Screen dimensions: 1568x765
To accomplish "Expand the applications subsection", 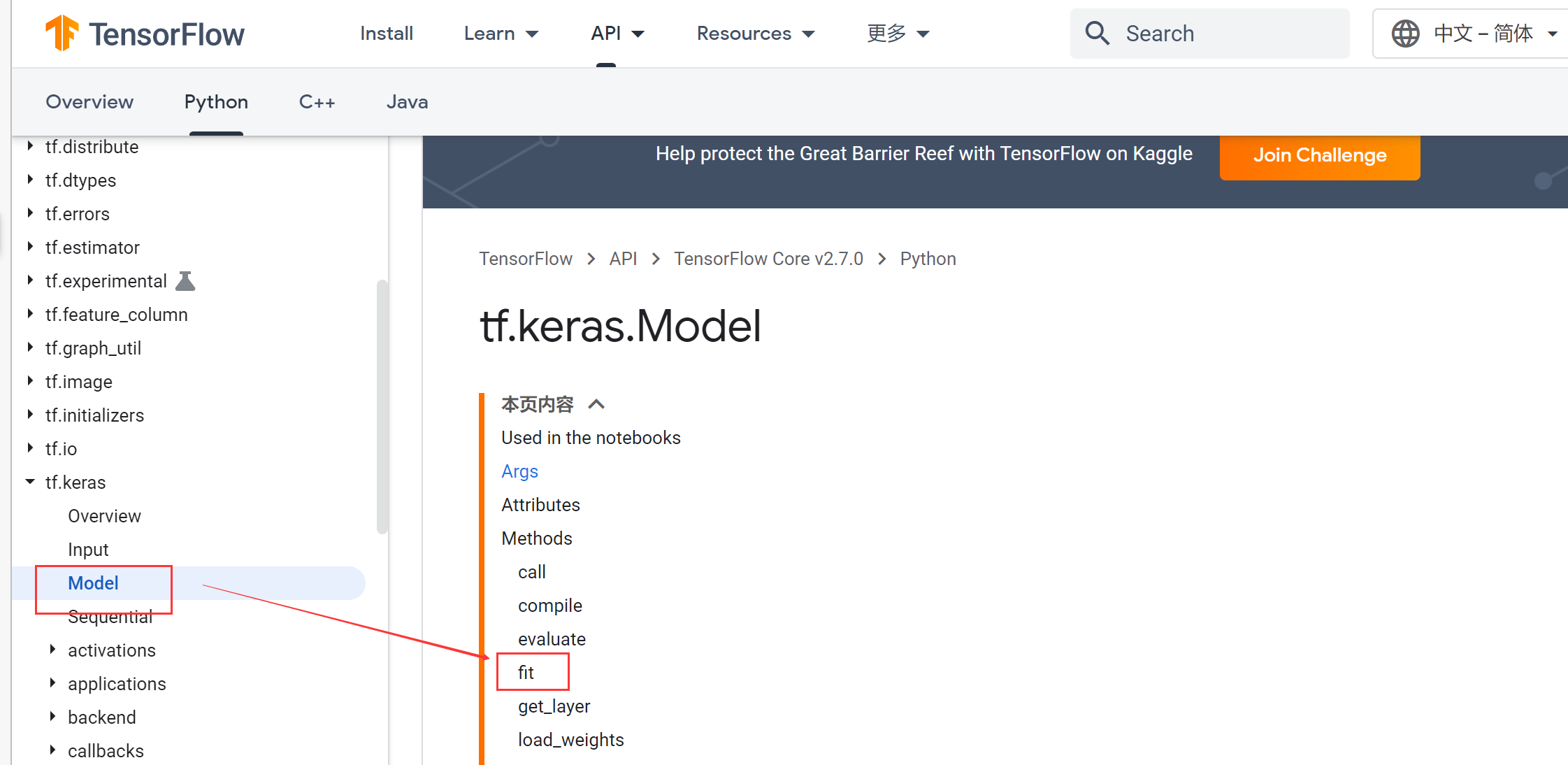I will pos(52,683).
